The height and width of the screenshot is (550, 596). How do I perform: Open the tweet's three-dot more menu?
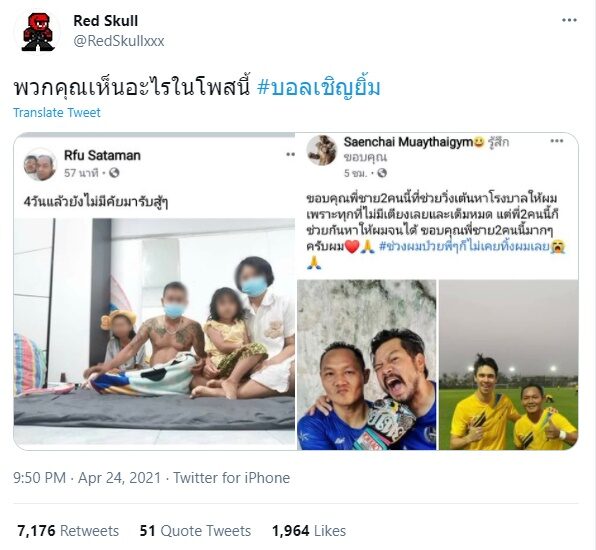coord(569,20)
